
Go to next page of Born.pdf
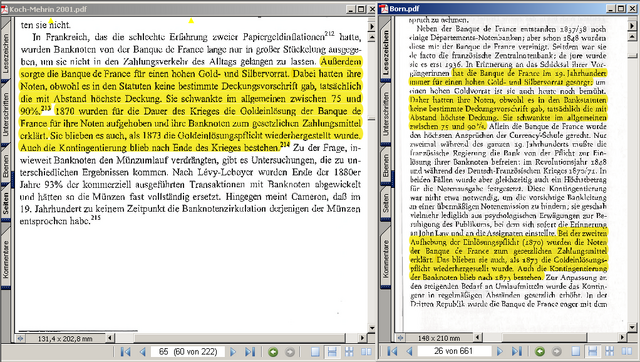[x=500, y=351]
